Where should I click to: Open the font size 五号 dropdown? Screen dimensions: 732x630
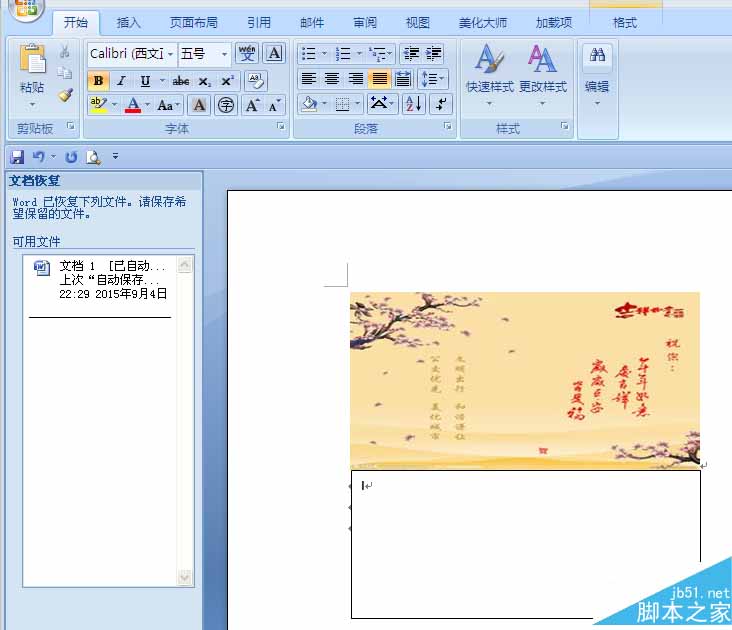[x=225, y=54]
